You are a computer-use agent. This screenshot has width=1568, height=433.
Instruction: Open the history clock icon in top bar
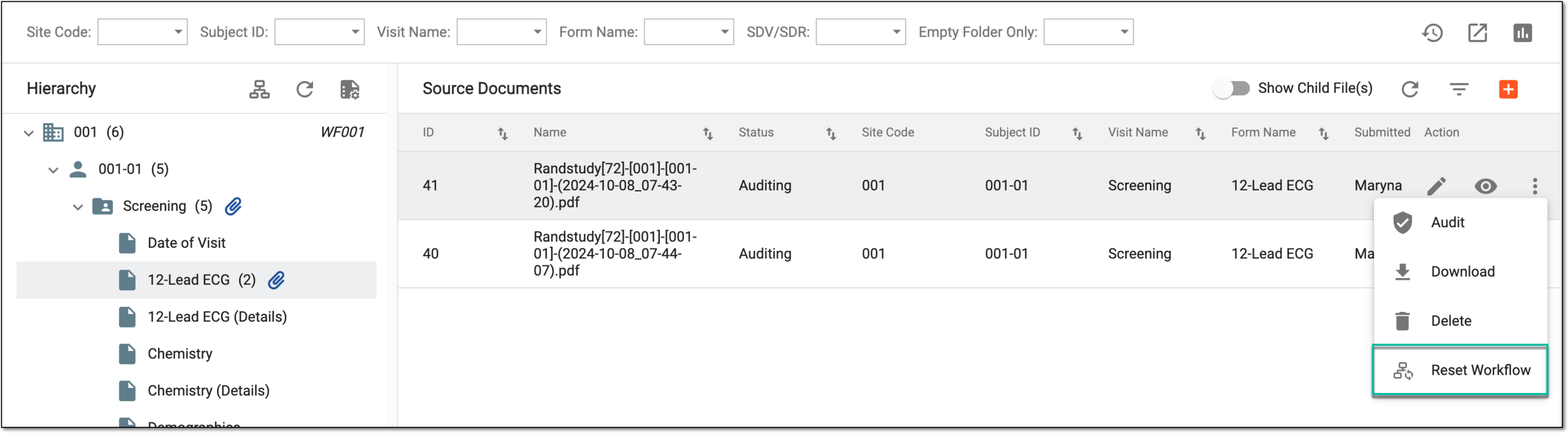point(1433,33)
